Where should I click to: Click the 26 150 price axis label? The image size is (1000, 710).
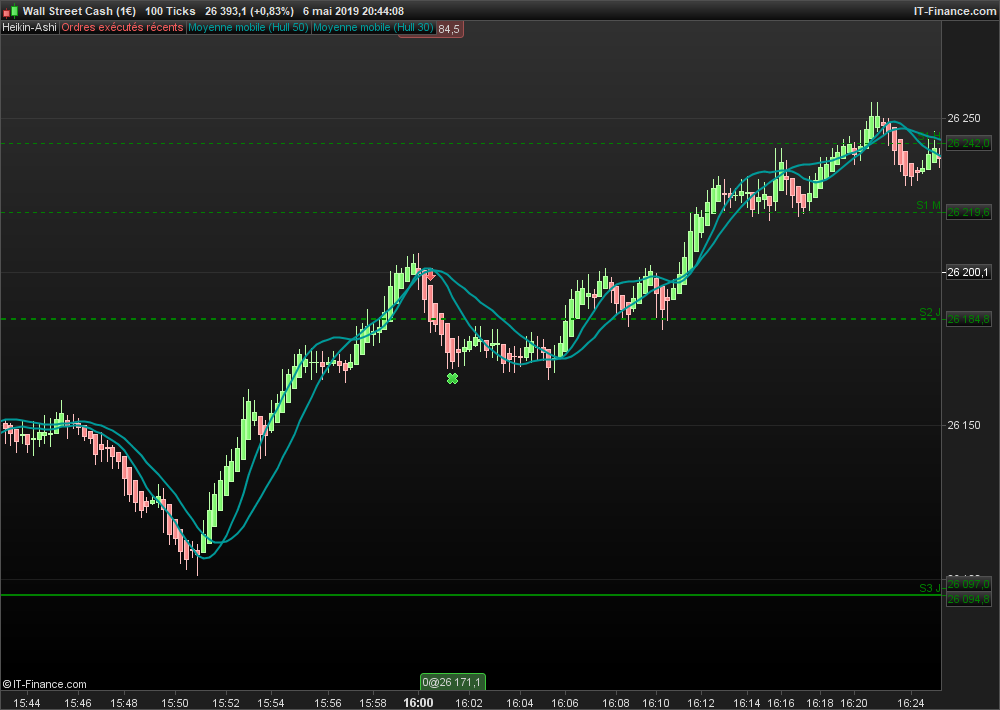964,425
